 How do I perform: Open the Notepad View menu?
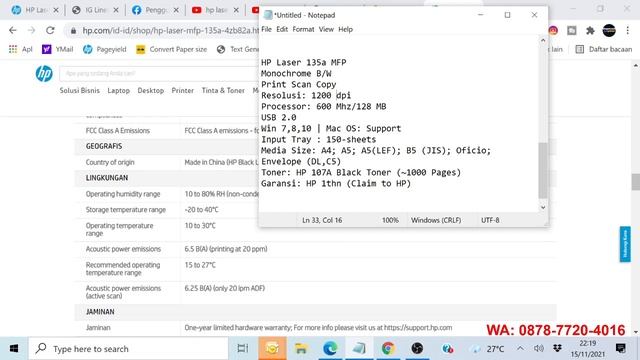pos(326,29)
